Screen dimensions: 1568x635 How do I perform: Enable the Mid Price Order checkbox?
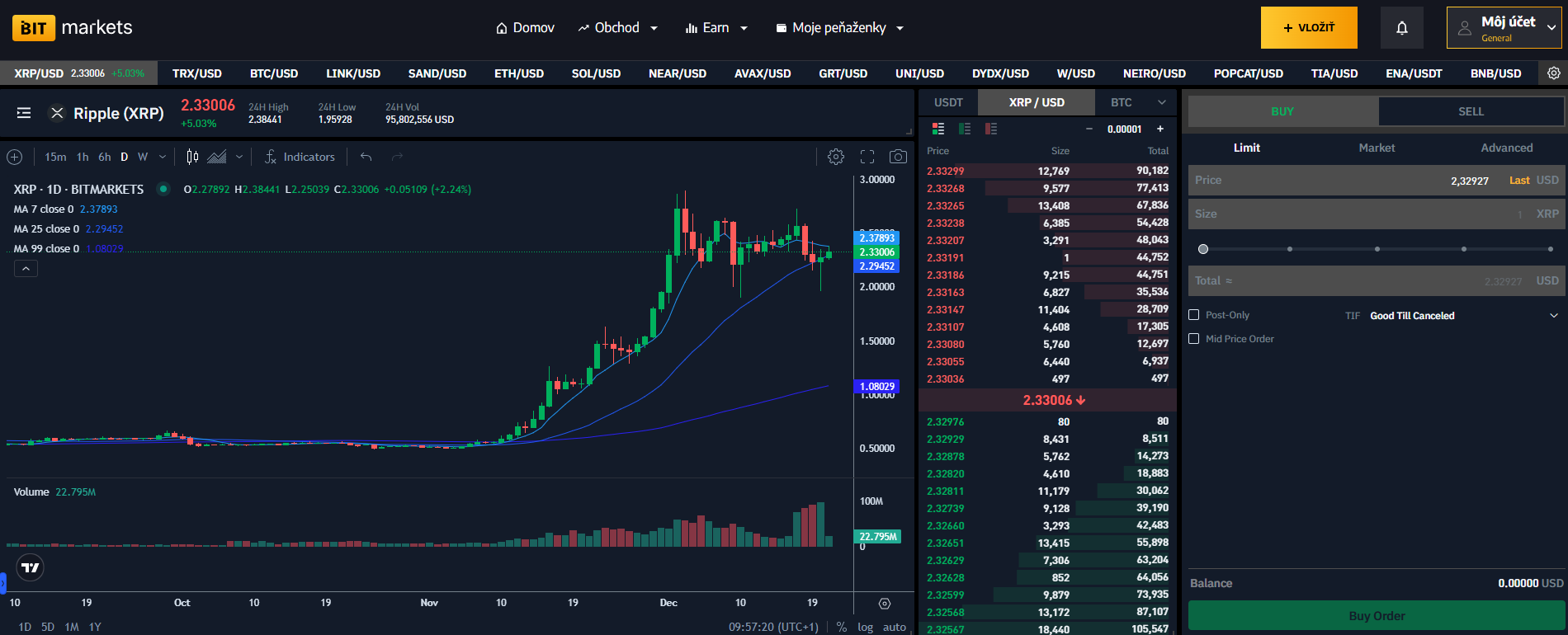tap(1193, 339)
